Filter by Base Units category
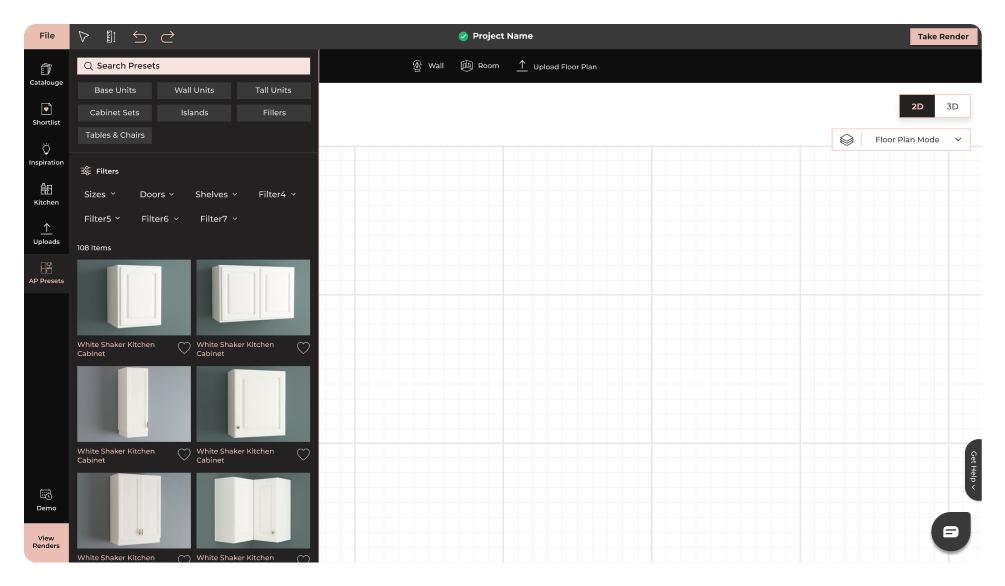The width and height of the screenshot is (1005, 586). pyautogui.click(x=115, y=90)
